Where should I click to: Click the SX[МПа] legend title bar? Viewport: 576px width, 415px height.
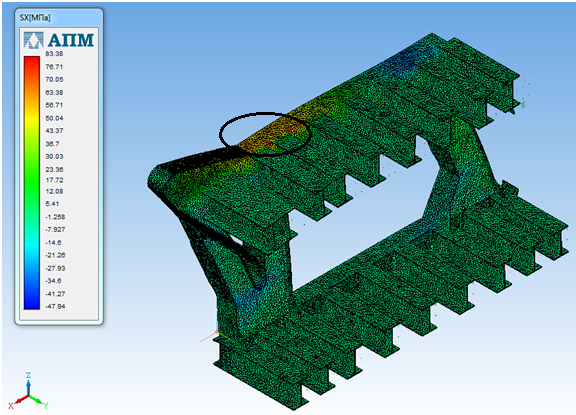[59, 18]
